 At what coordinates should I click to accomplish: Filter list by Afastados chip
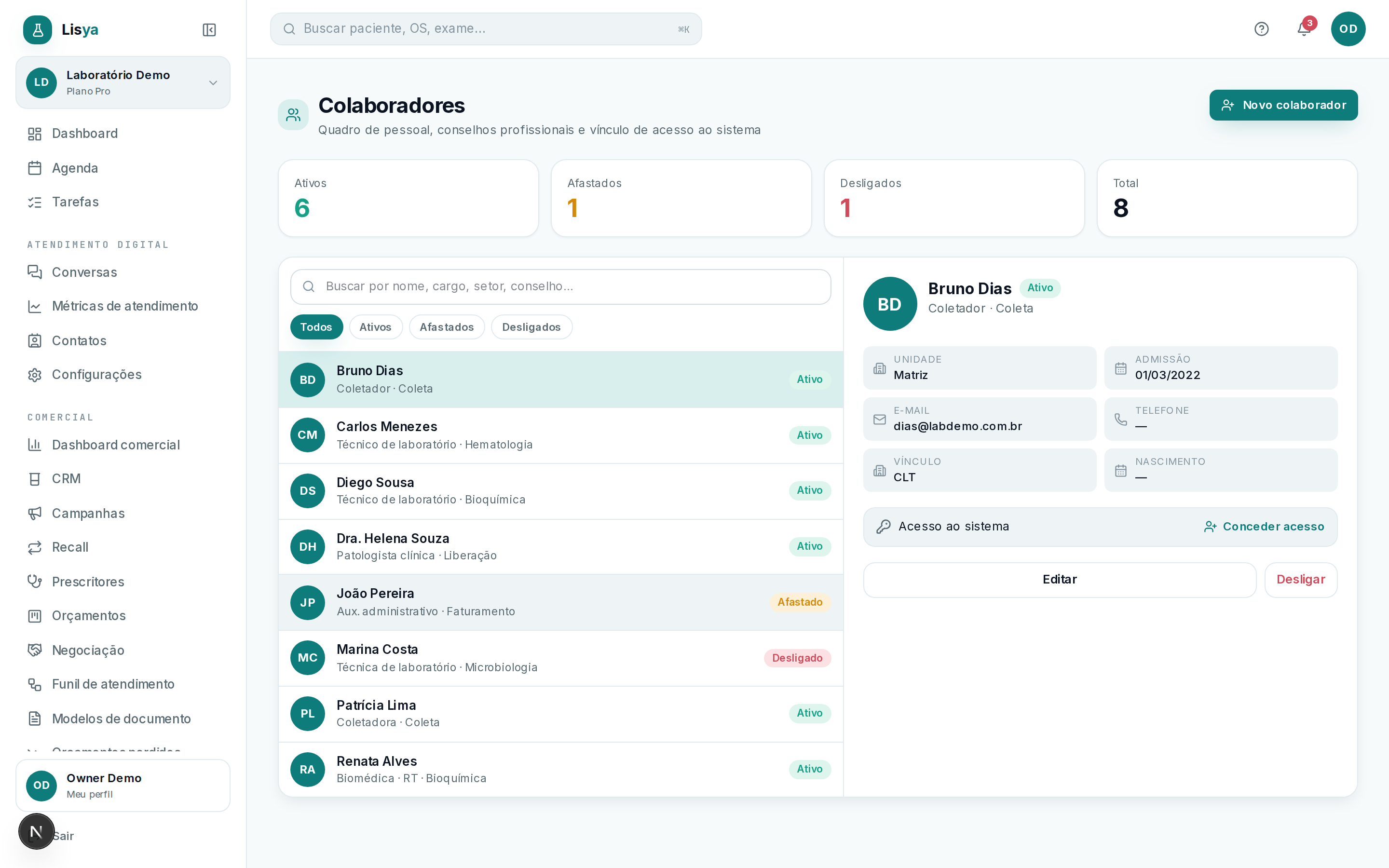click(447, 326)
